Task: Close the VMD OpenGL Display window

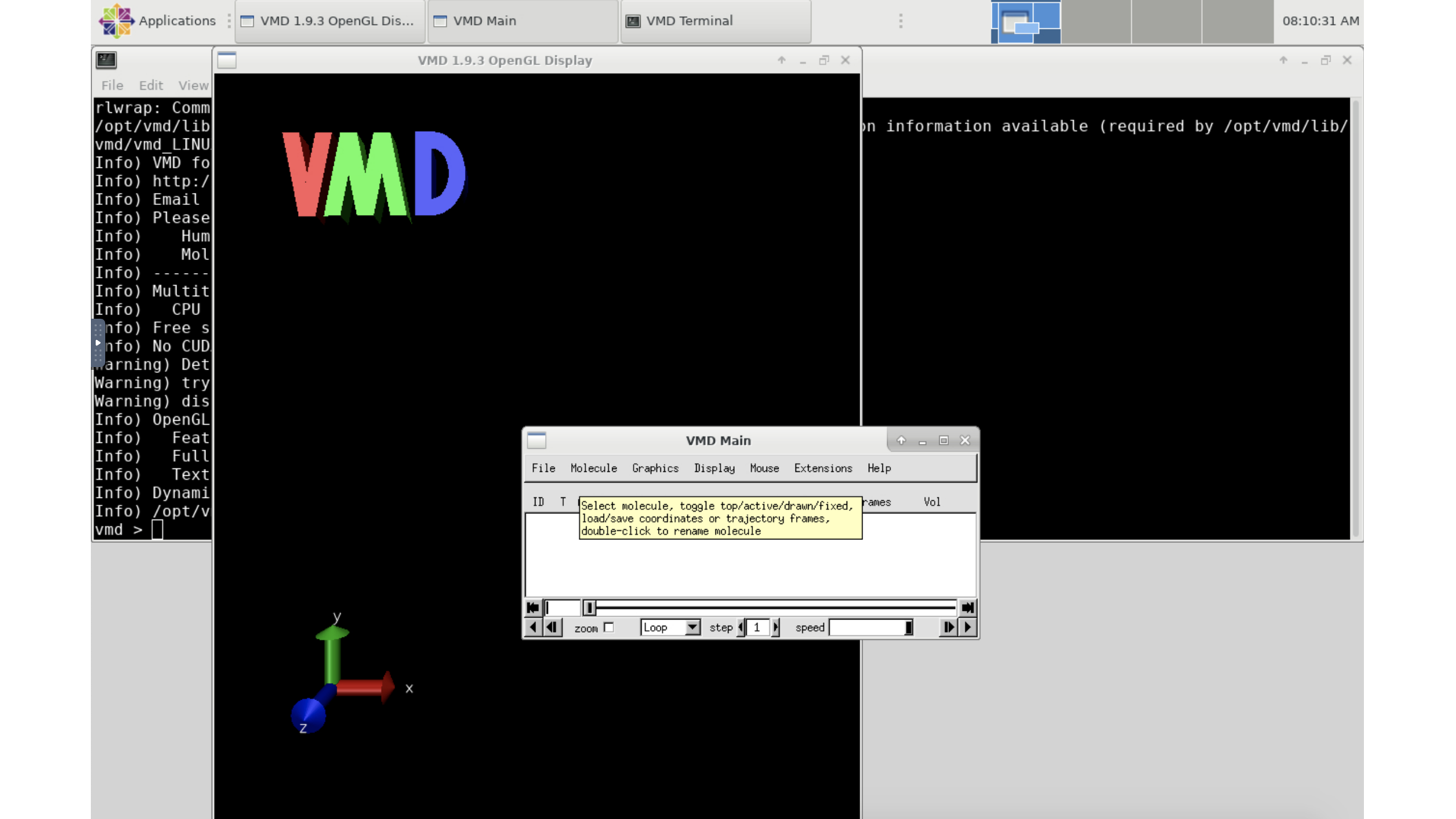Action: coord(845,60)
